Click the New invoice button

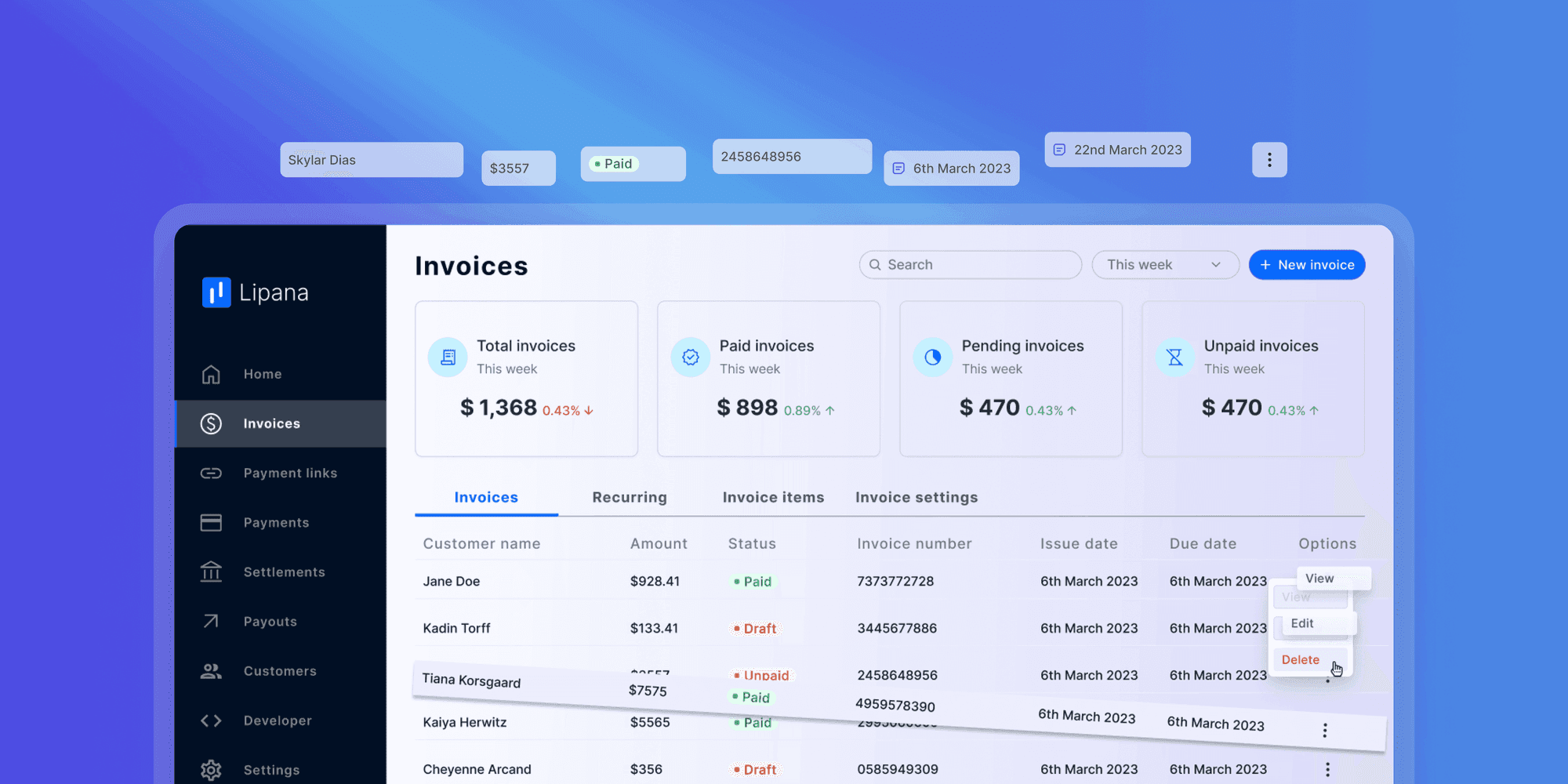[1306, 264]
